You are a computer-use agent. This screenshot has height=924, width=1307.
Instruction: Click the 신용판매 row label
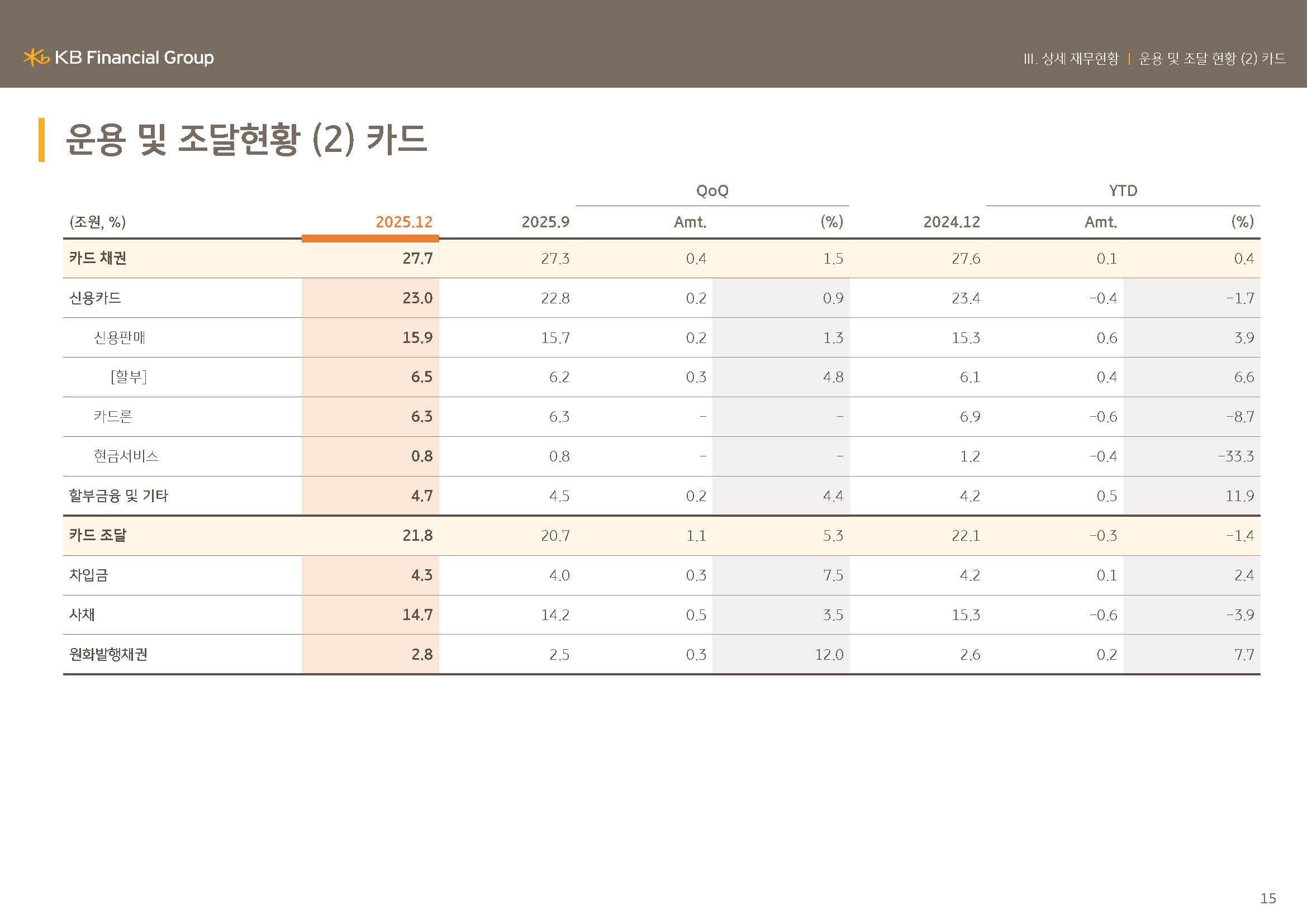120,338
